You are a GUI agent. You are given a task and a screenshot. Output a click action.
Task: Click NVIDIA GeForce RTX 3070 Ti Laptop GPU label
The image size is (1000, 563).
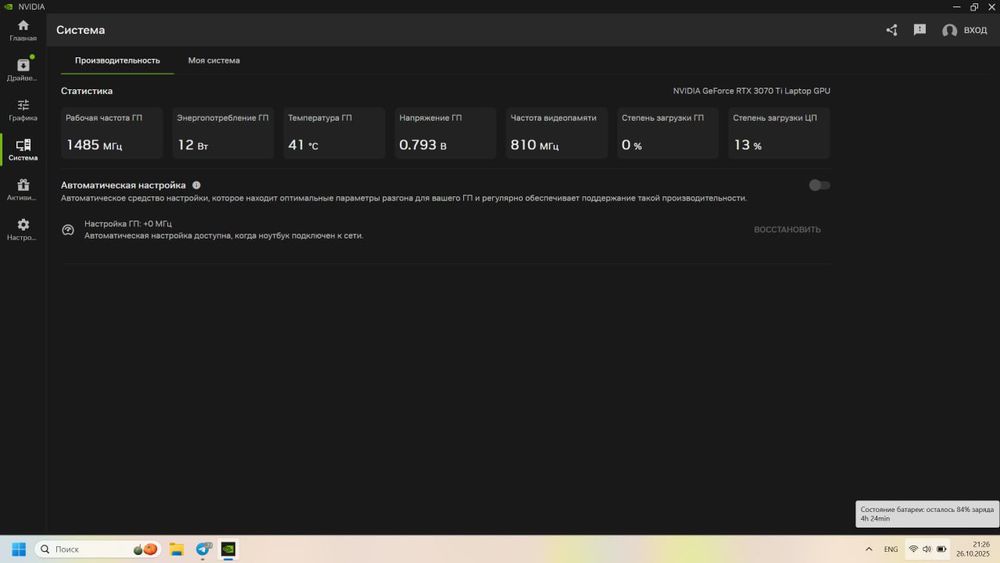click(x=751, y=91)
